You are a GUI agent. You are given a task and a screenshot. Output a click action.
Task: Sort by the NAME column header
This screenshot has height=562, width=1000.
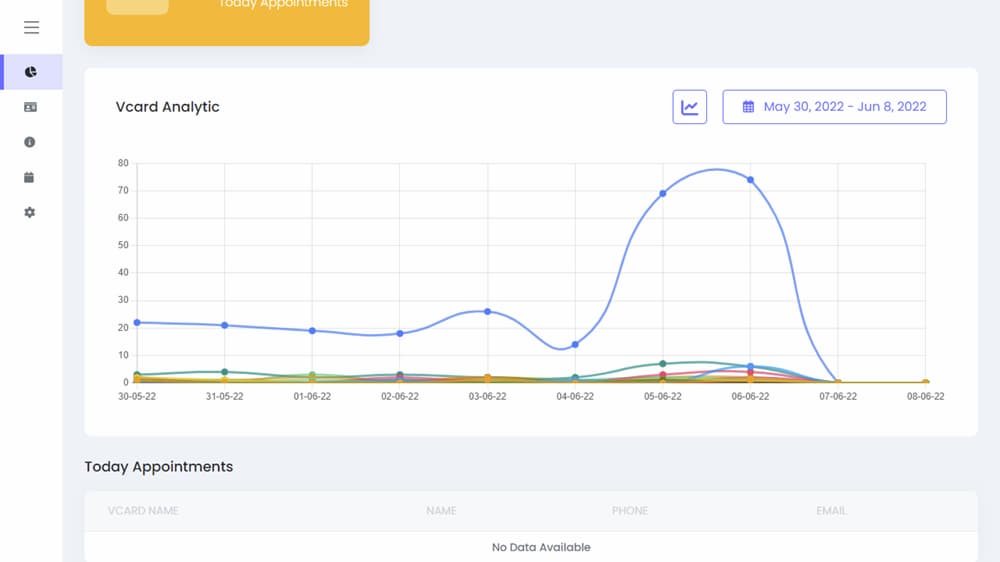(x=441, y=511)
